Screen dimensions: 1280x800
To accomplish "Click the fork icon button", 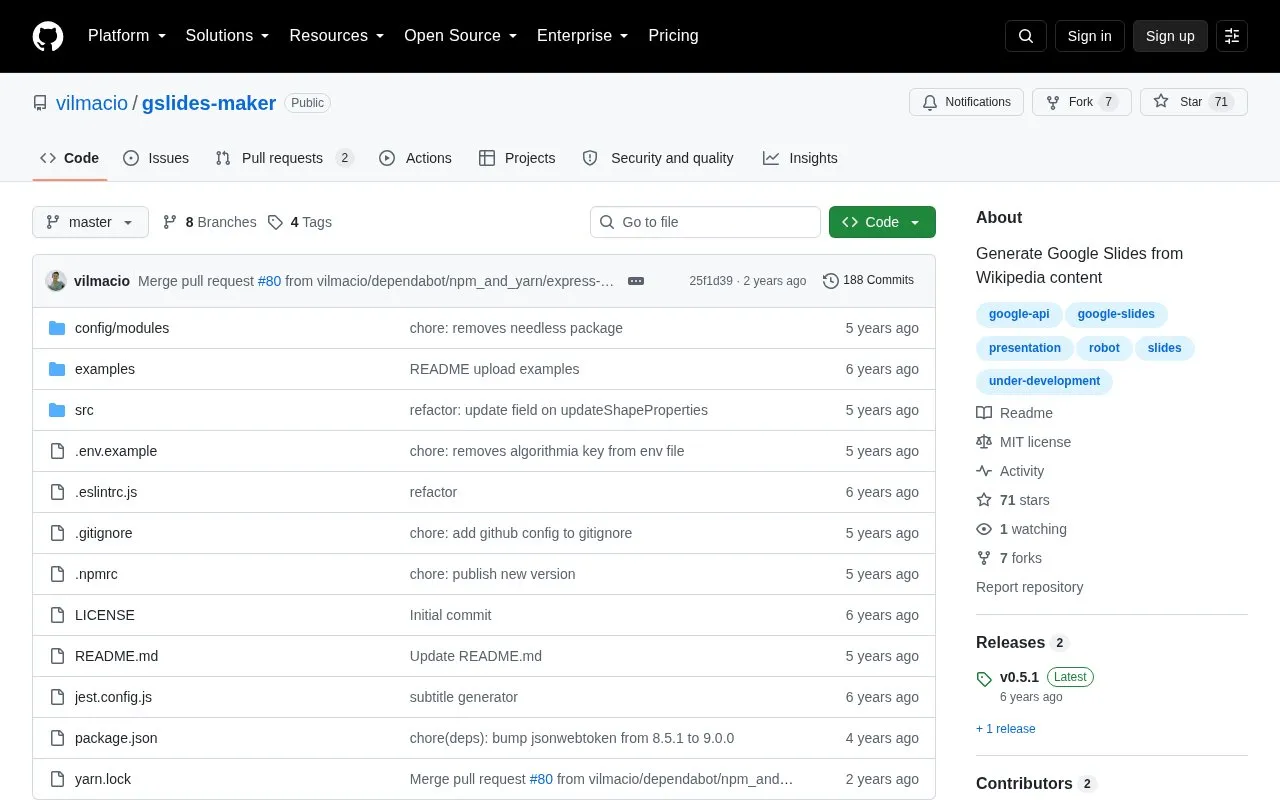I will [1053, 102].
